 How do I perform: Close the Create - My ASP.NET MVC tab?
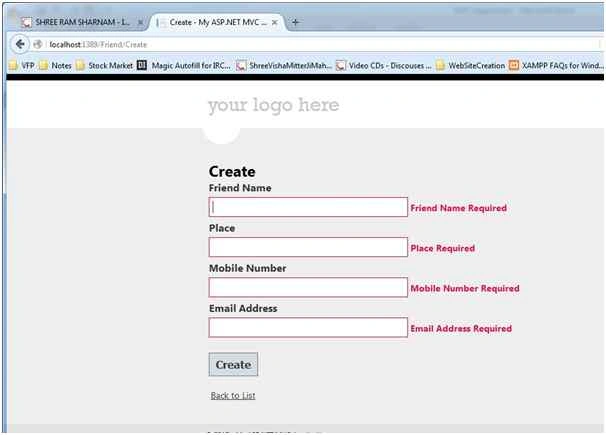pyautogui.click(x=275, y=22)
